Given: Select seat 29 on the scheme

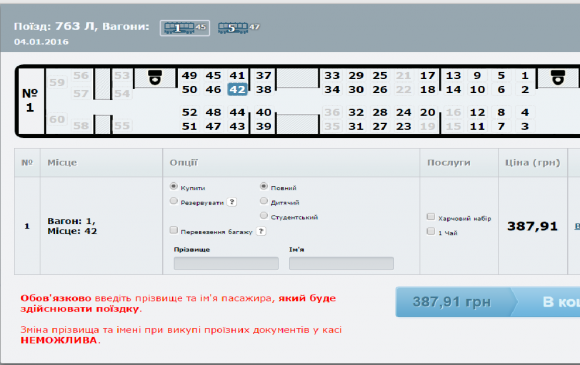Looking at the screenshot, I should click(x=356, y=75).
